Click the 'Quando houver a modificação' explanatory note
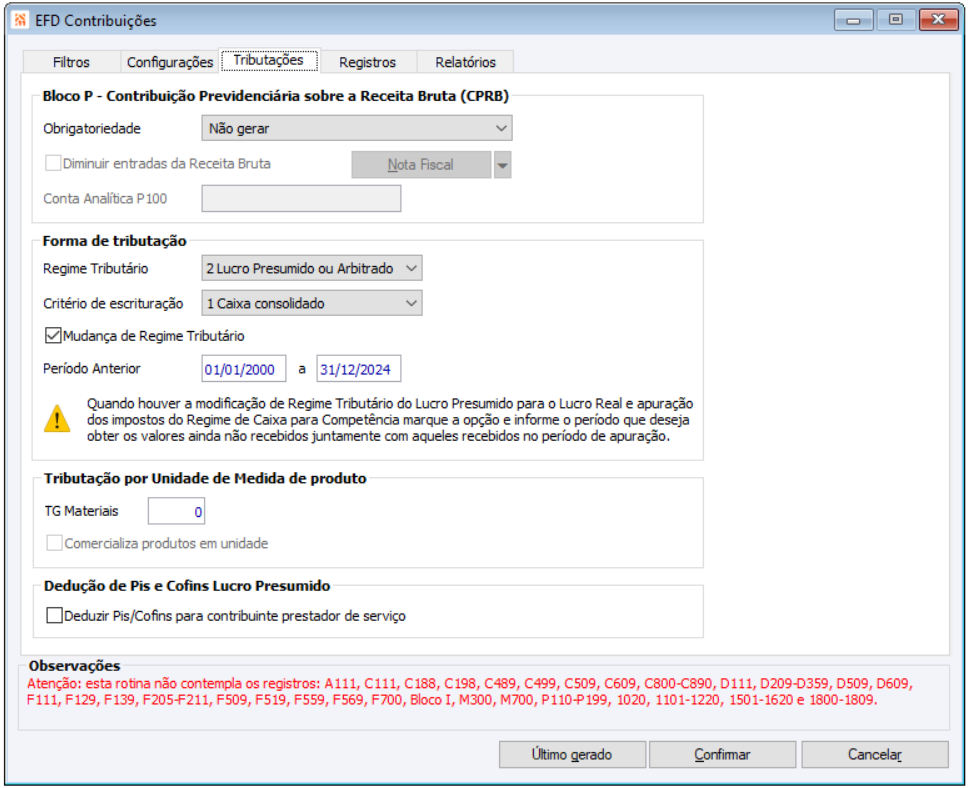 click(x=390, y=419)
